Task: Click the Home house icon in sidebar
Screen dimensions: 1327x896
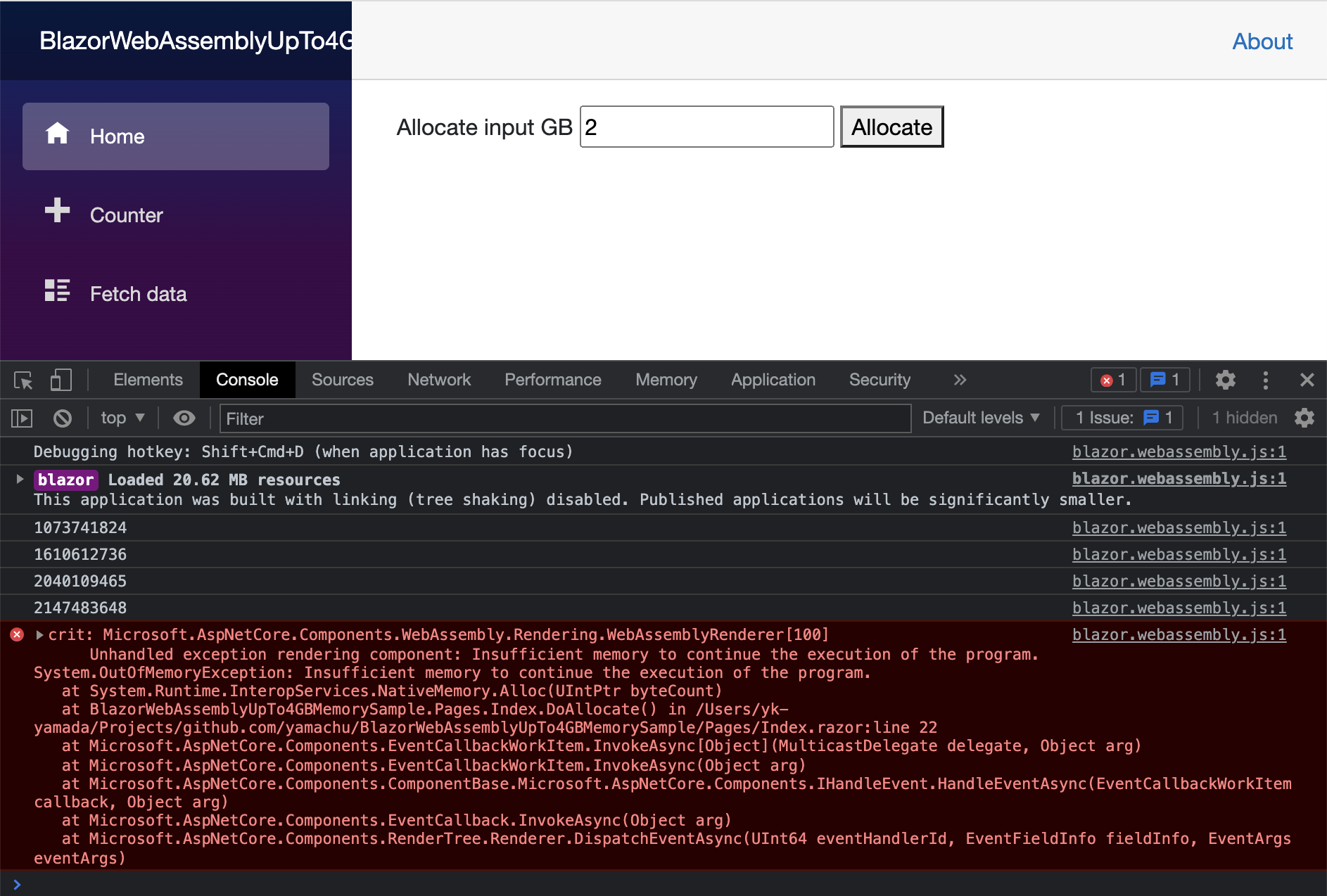Action: click(x=58, y=133)
